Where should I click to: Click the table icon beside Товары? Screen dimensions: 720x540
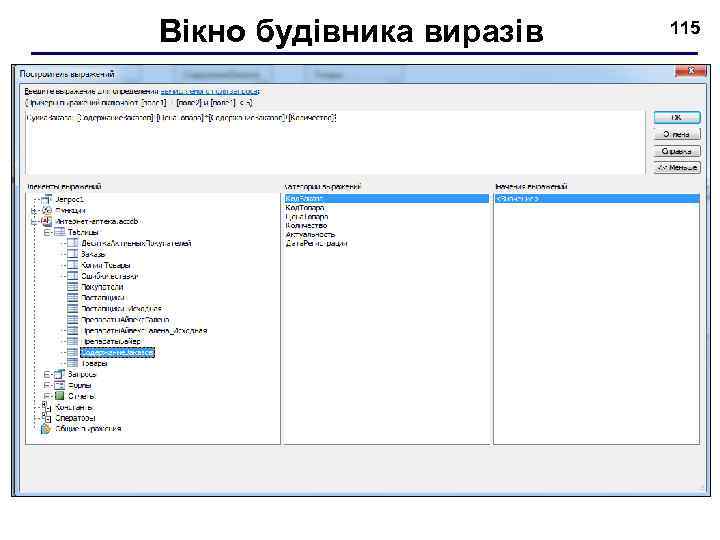pos(73,363)
